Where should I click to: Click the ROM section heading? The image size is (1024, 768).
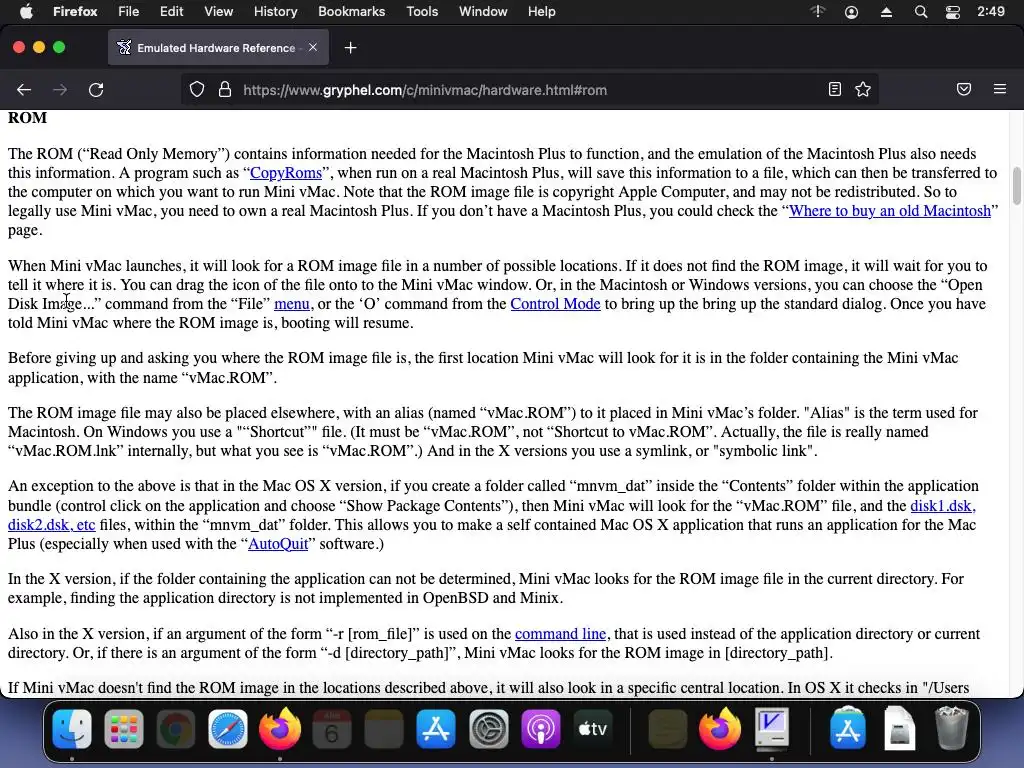click(x=27, y=118)
